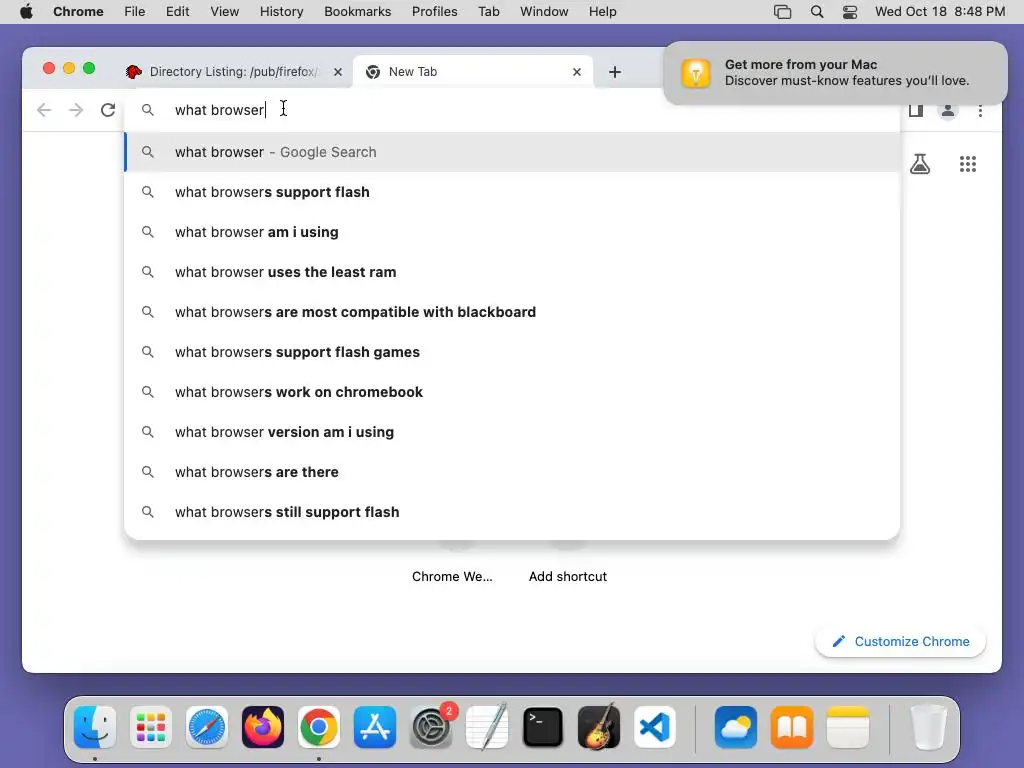Open Finder from the Dock
This screenshot has height=768, width=1024.
tap(95, 727)
